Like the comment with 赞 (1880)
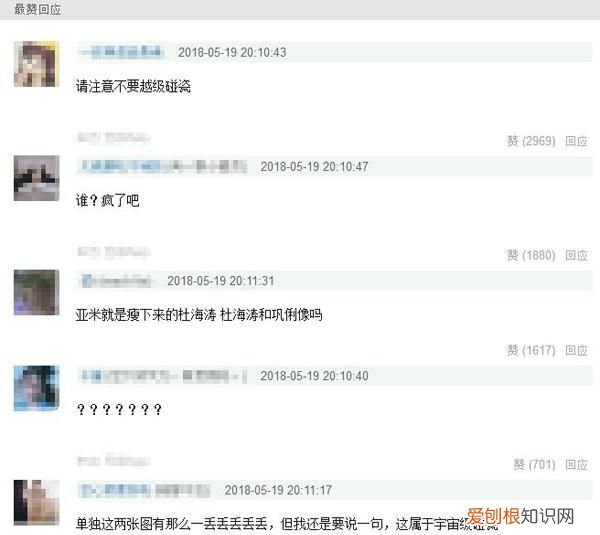The height and width of the screenshot is (535, 600). coord(531,255)
